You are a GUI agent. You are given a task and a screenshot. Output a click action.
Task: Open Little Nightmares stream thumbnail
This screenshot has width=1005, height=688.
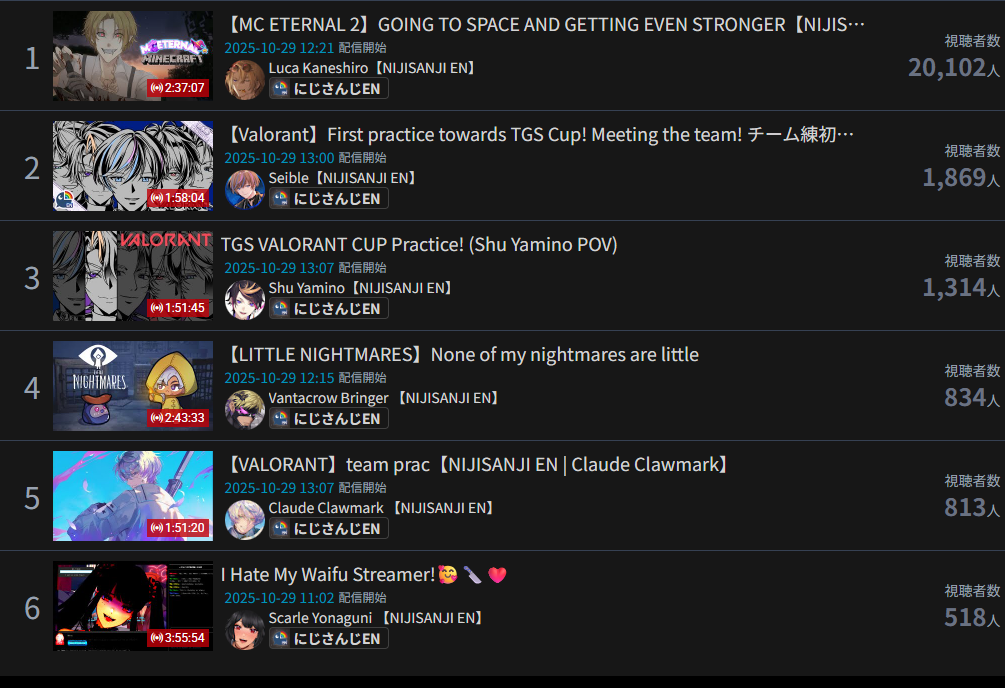(x=133, y=386)
